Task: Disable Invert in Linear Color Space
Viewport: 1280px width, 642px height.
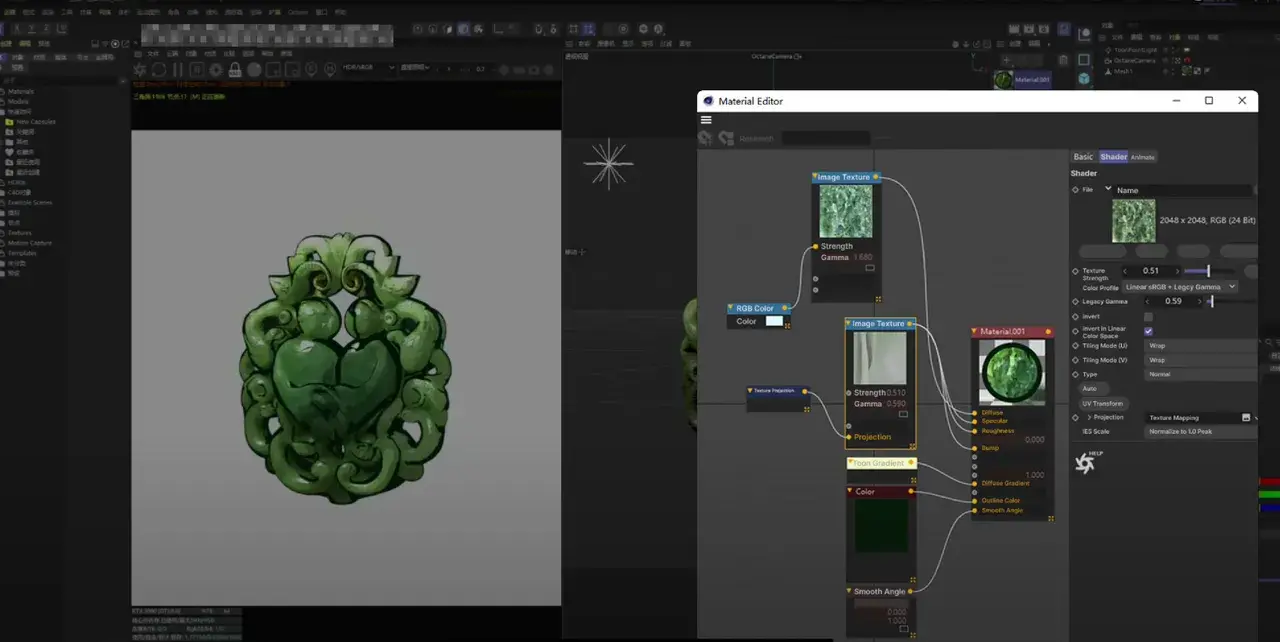Action: click(1149, 330)
